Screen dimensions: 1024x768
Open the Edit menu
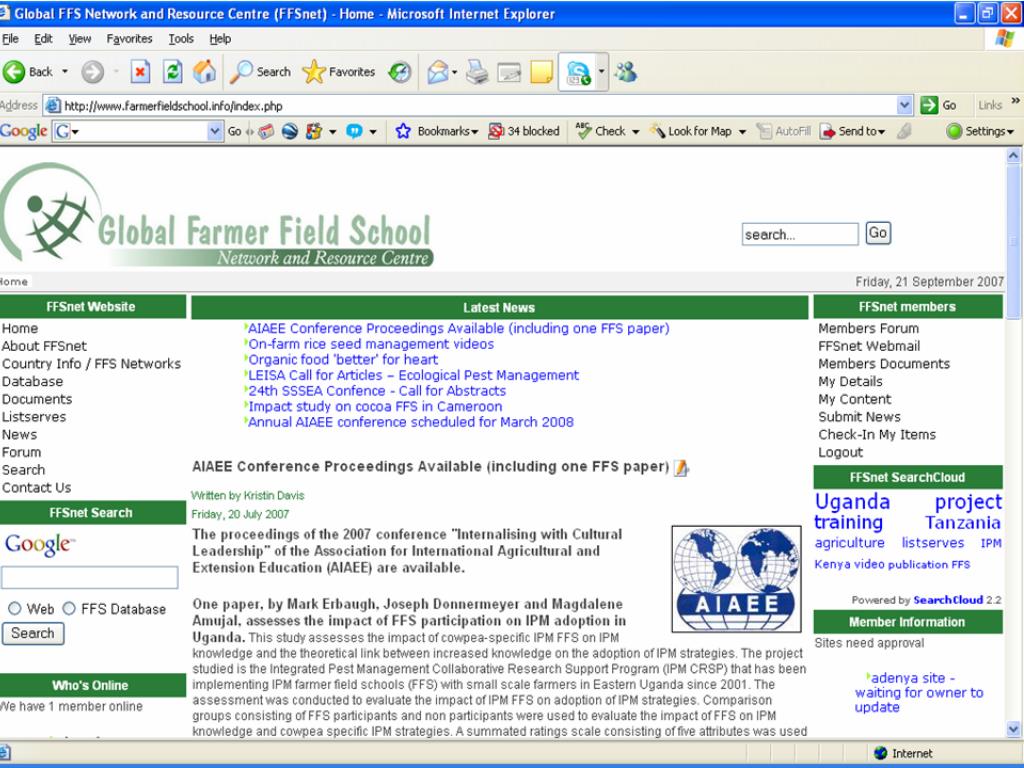click(x=43, y=39)
